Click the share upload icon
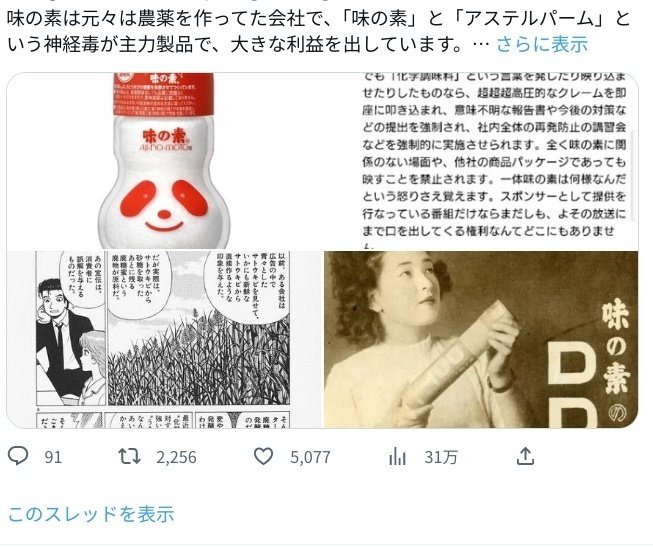653x547 pixels. (x=525, y=456)
